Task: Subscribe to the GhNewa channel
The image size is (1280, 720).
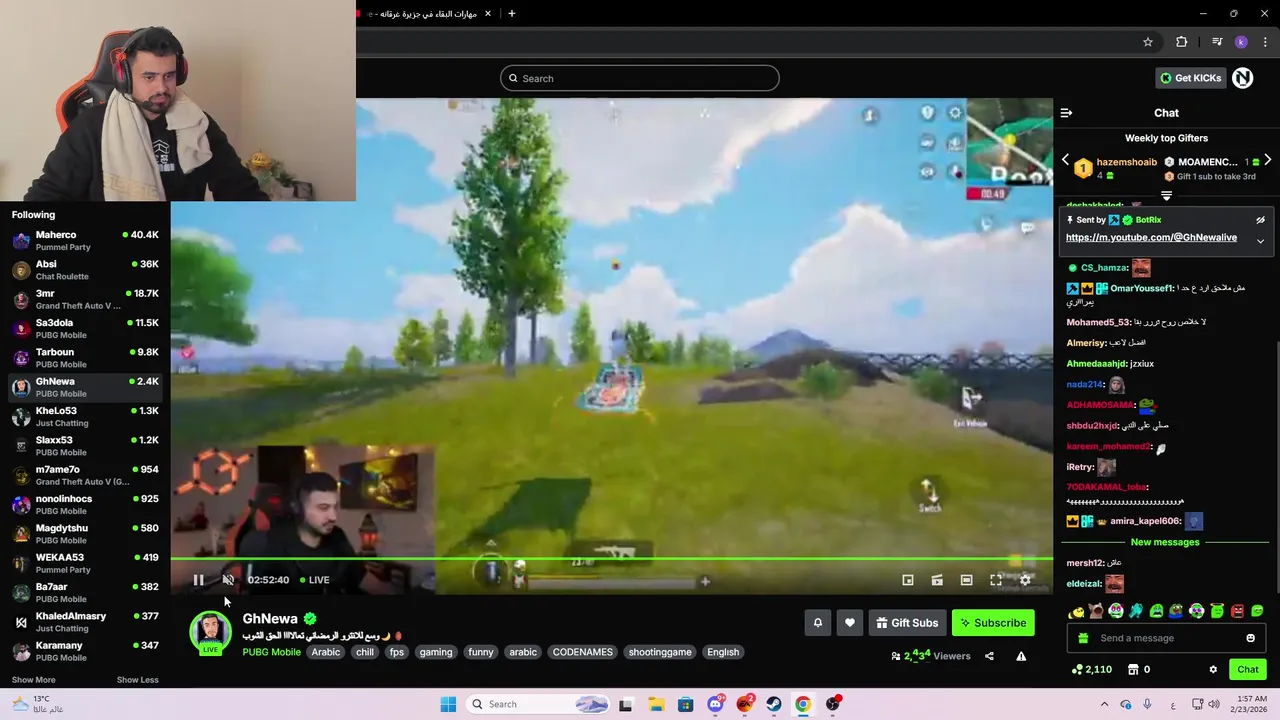Action: 993,623
